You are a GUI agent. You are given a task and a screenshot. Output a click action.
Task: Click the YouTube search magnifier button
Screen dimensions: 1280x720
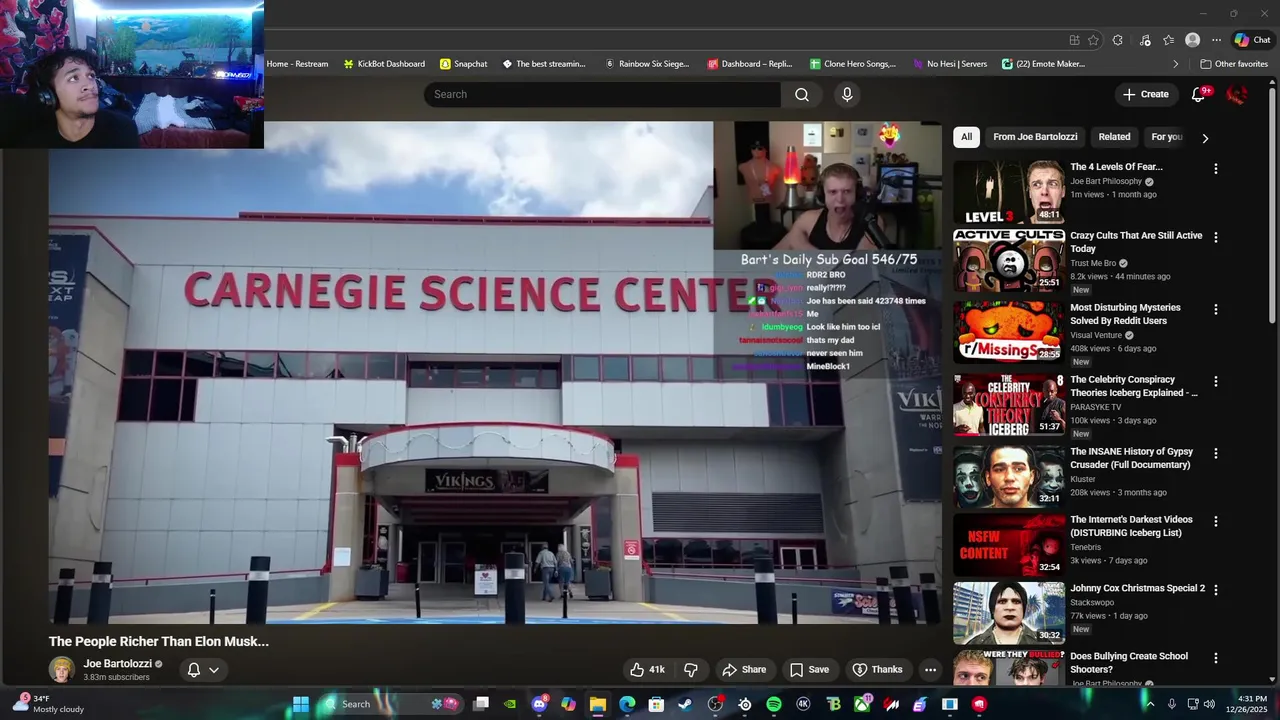[802, 94]
